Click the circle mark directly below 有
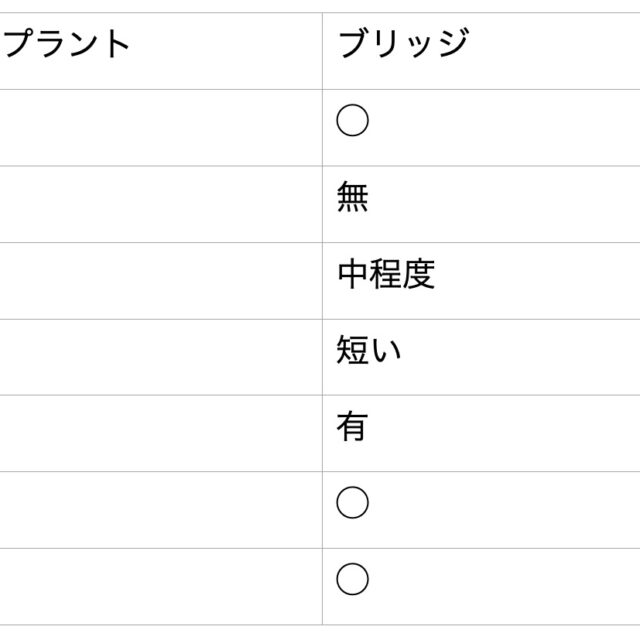This screenshot has height=640, width=640. point(353,503)
